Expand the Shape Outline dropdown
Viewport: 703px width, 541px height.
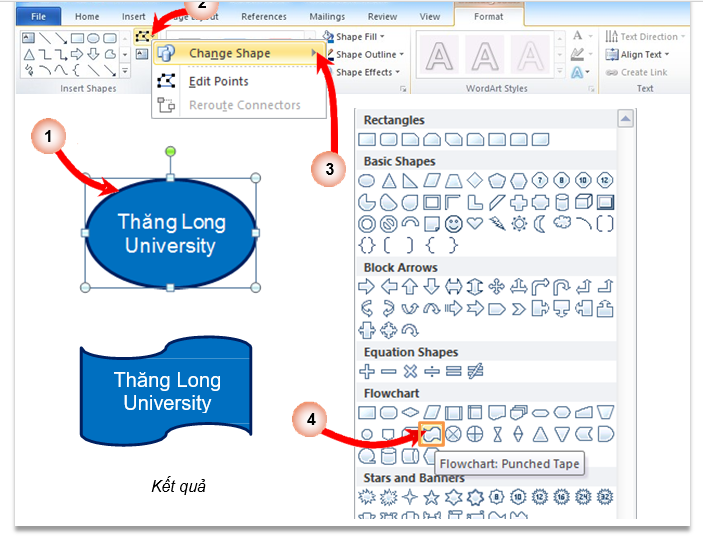click(368, 55)
